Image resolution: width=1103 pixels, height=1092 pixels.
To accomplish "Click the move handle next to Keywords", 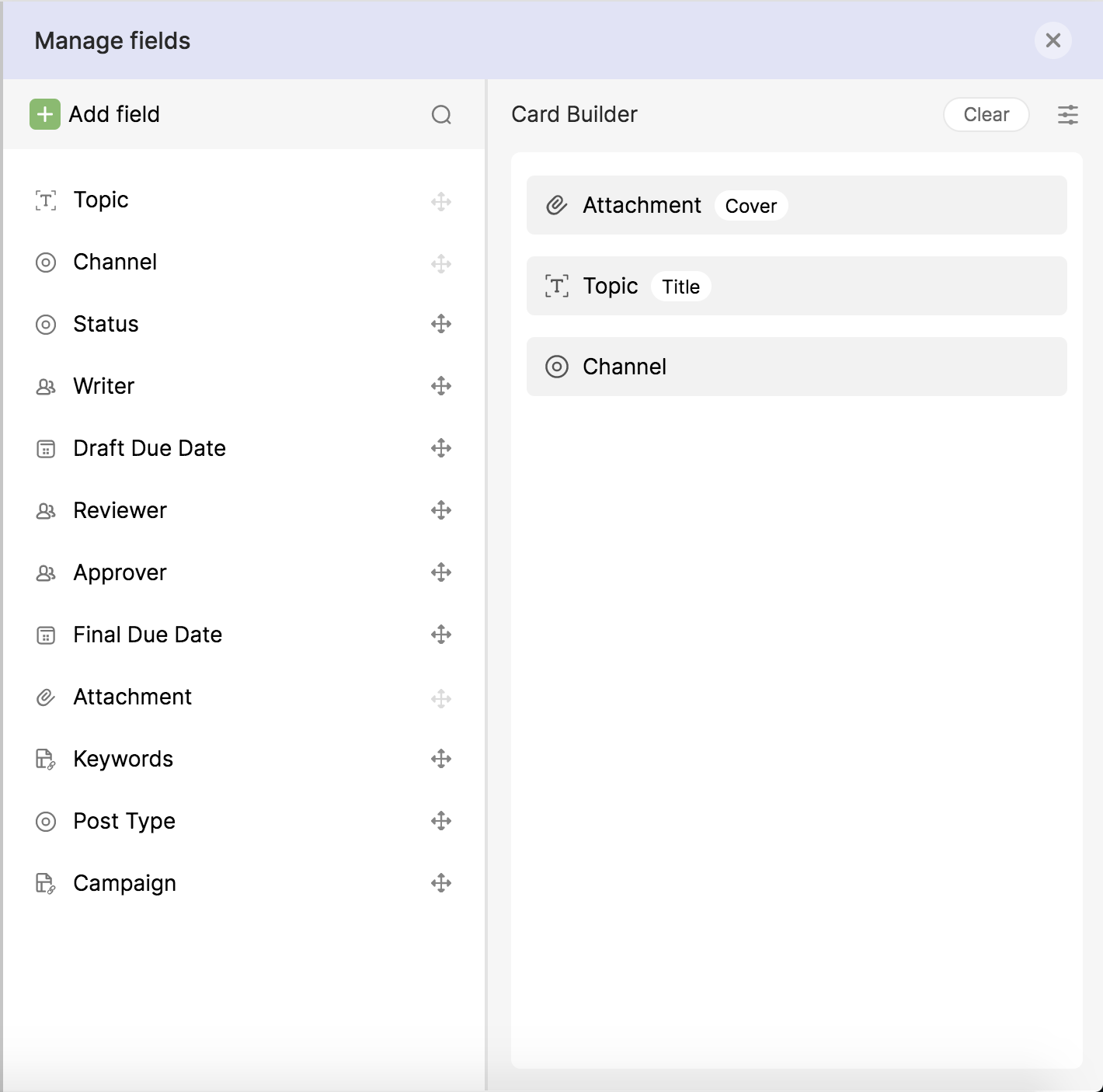I will click(x=441, y=759).
